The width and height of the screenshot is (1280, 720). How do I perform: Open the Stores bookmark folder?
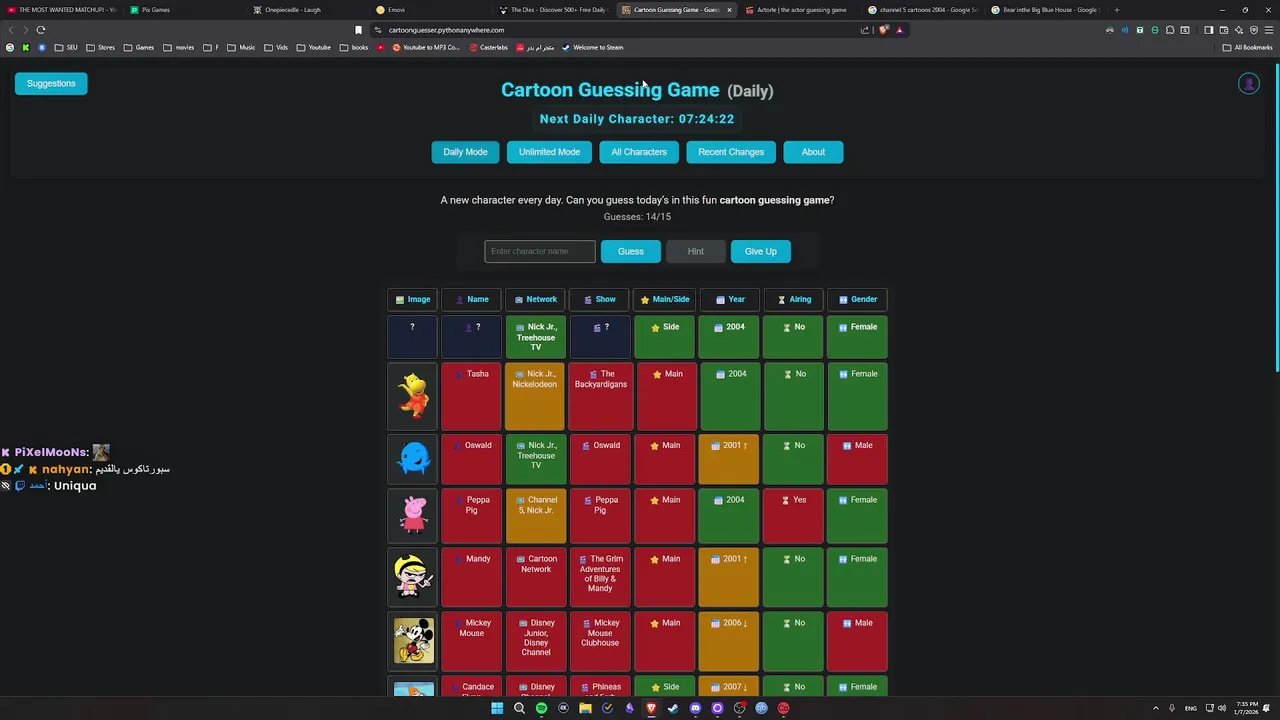coord(100,47)
